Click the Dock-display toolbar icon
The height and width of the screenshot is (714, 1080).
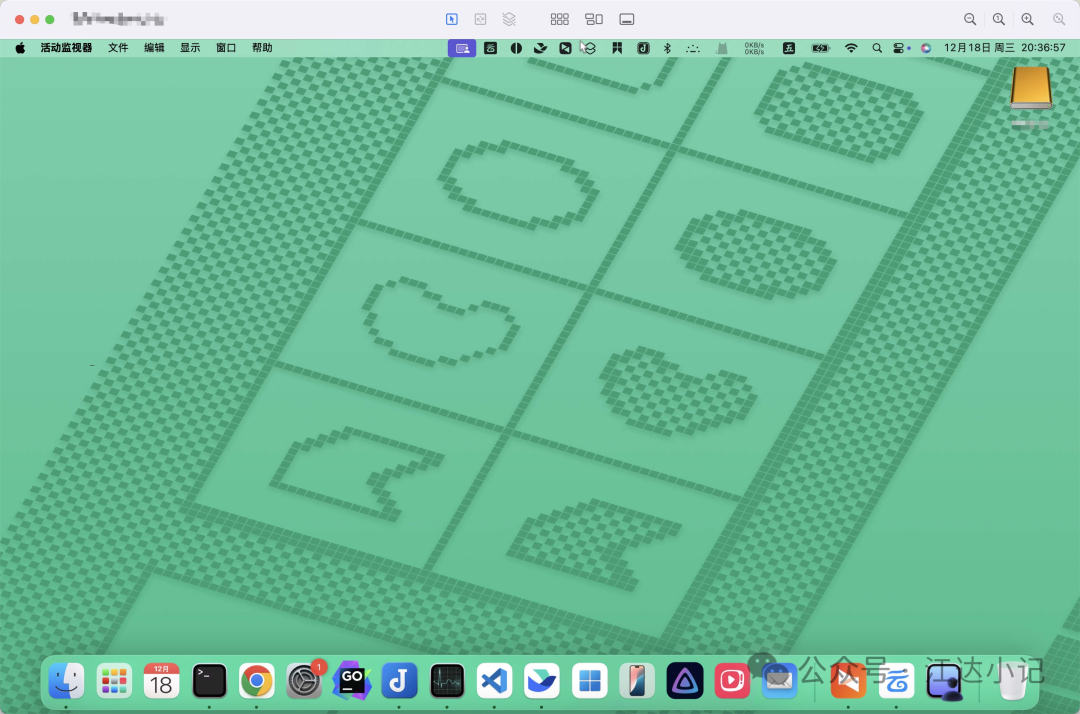coord(627,19)
